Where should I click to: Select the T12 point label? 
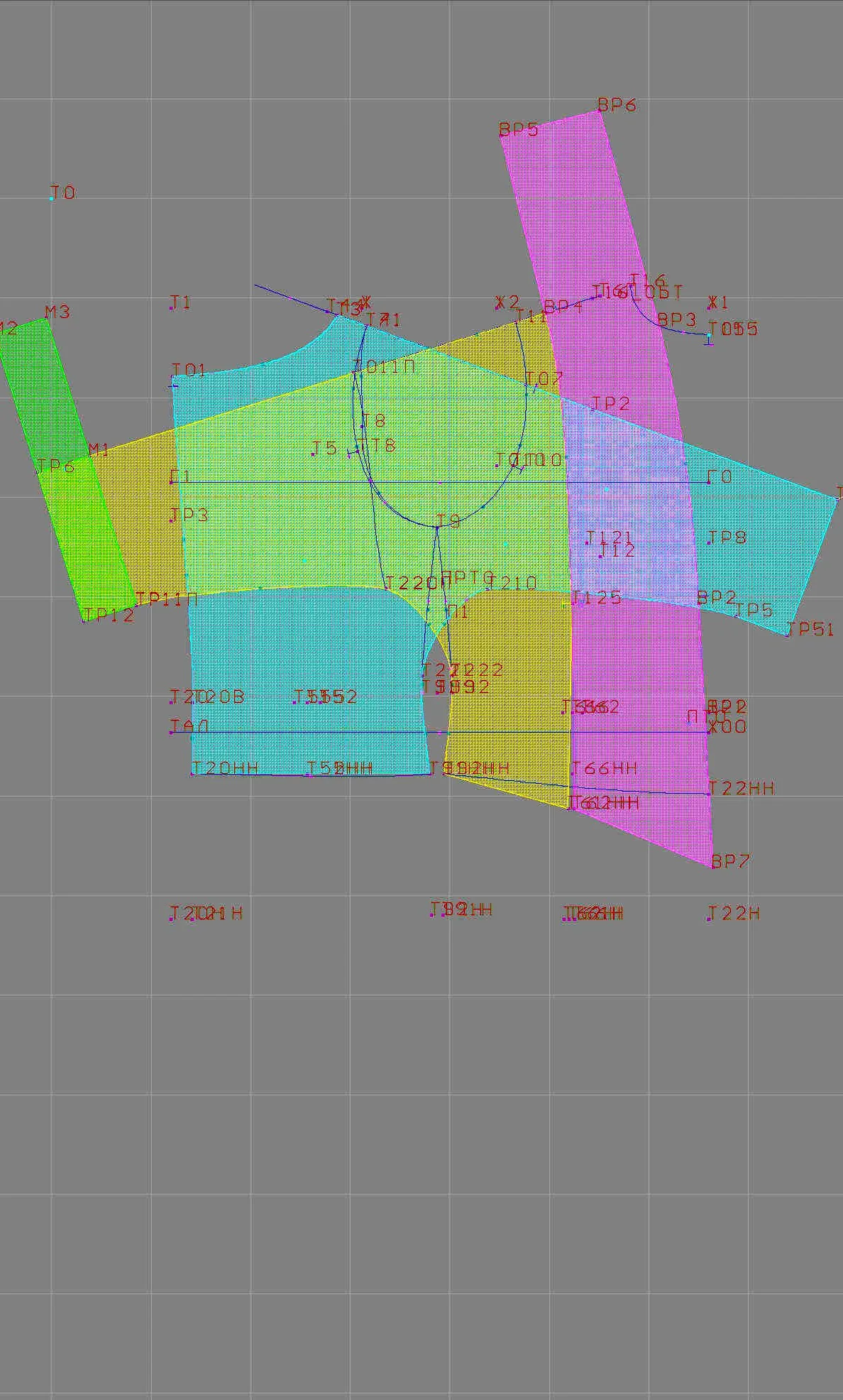(617, 550)
